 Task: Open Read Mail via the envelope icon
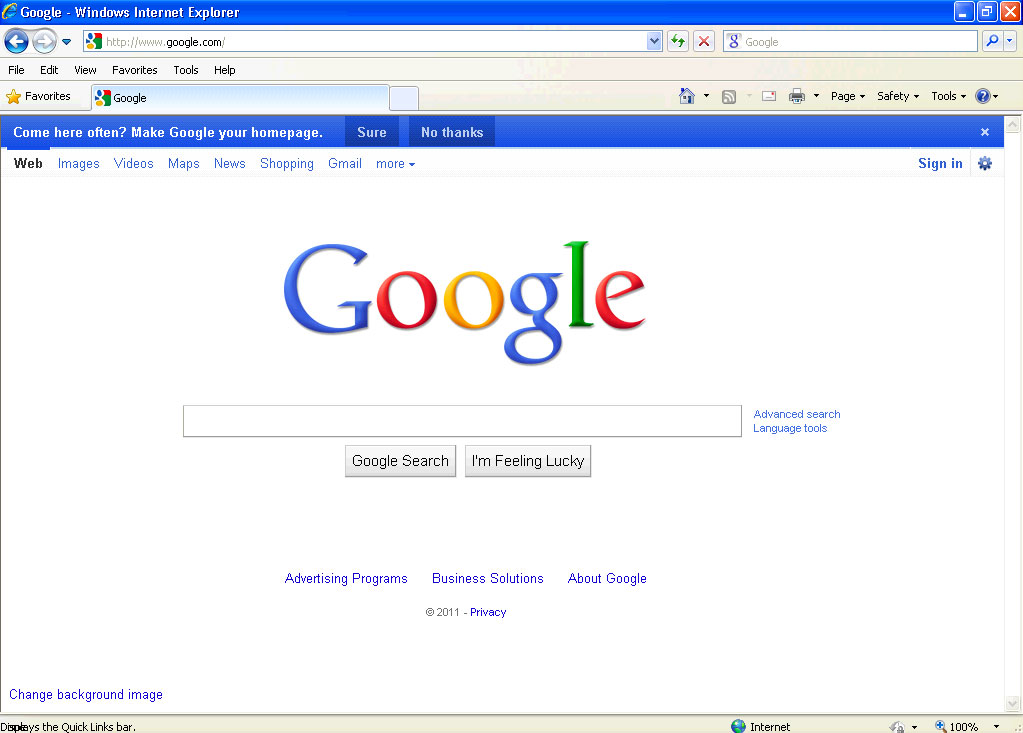(x=767, y=95)
